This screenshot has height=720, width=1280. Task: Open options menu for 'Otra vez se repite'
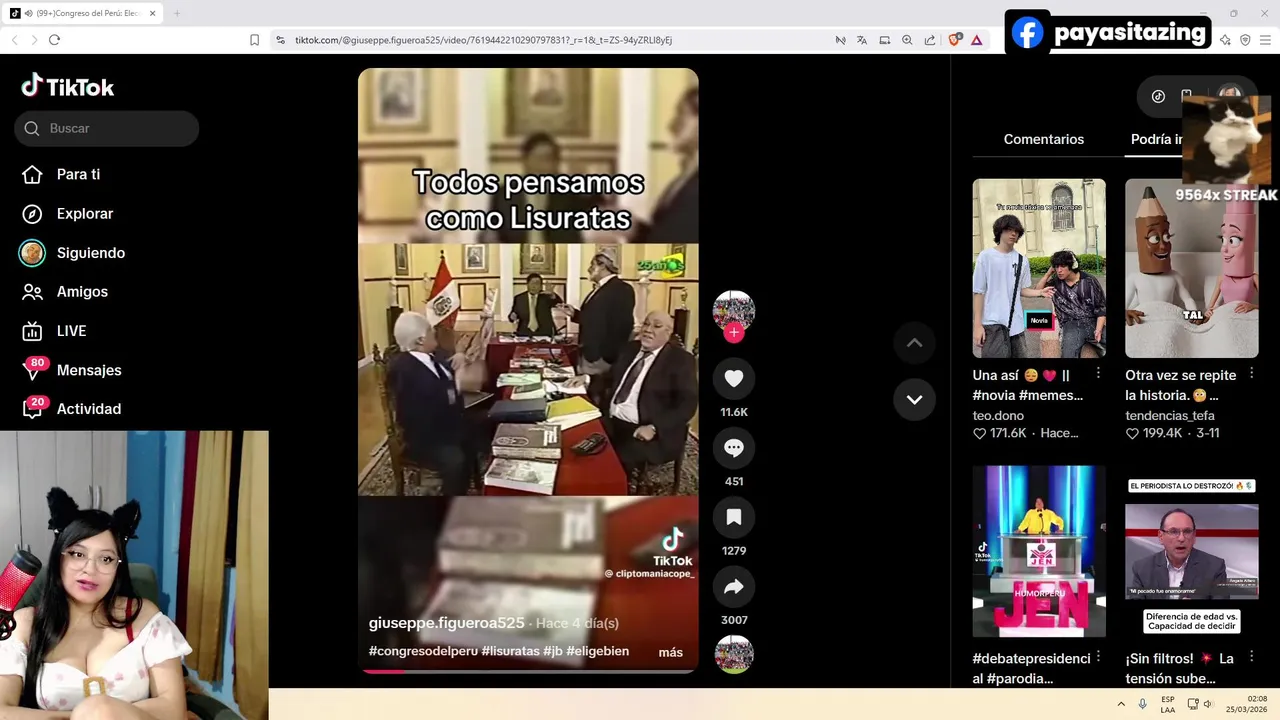1250,373
